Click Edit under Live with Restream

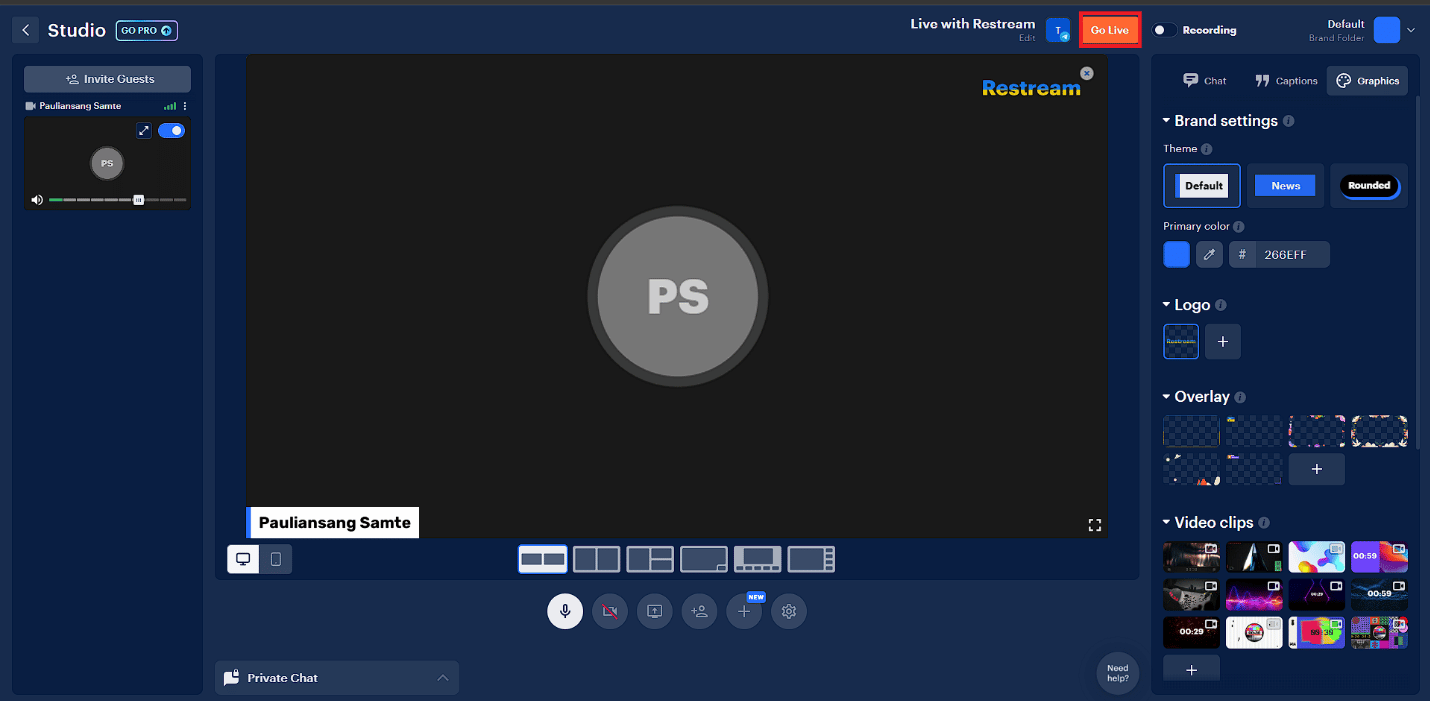tap(1027, 38)
